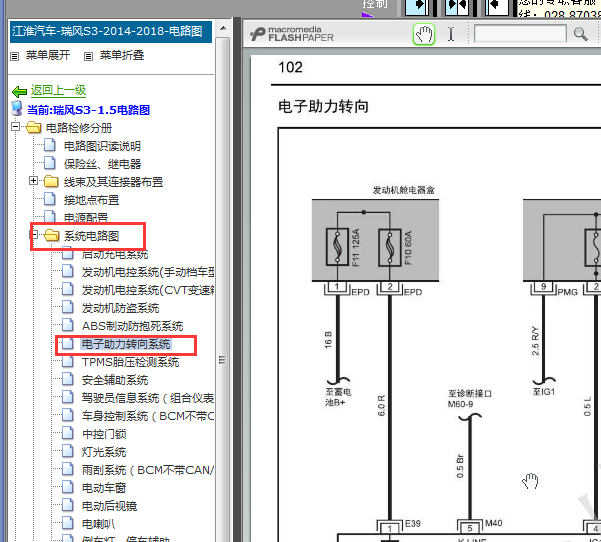601x542 pixels.
Task: Collapse the 电路检修分册 folder
Action: (x=15, y=126)
